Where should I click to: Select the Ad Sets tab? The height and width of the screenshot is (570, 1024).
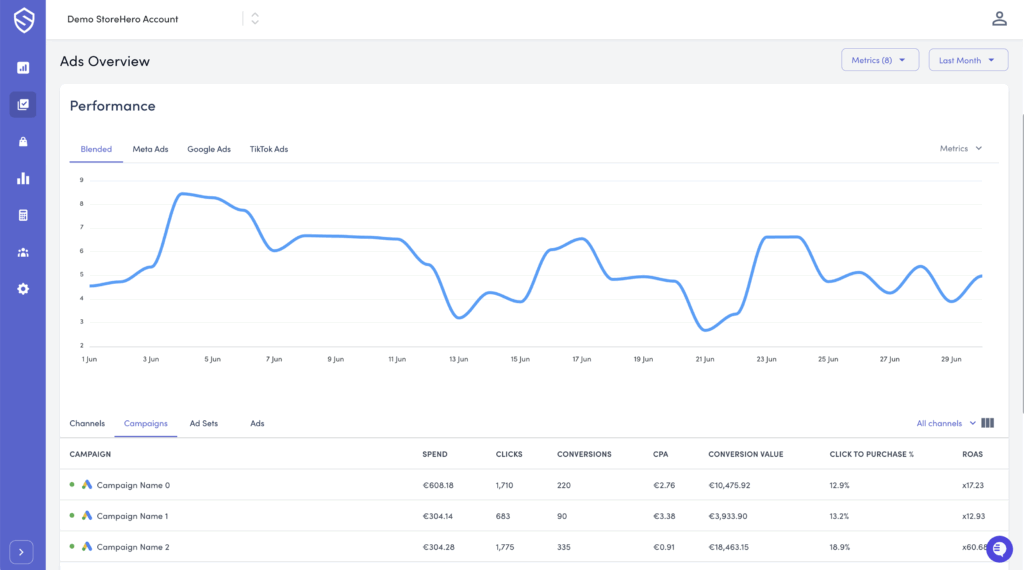tap(203, 423)
